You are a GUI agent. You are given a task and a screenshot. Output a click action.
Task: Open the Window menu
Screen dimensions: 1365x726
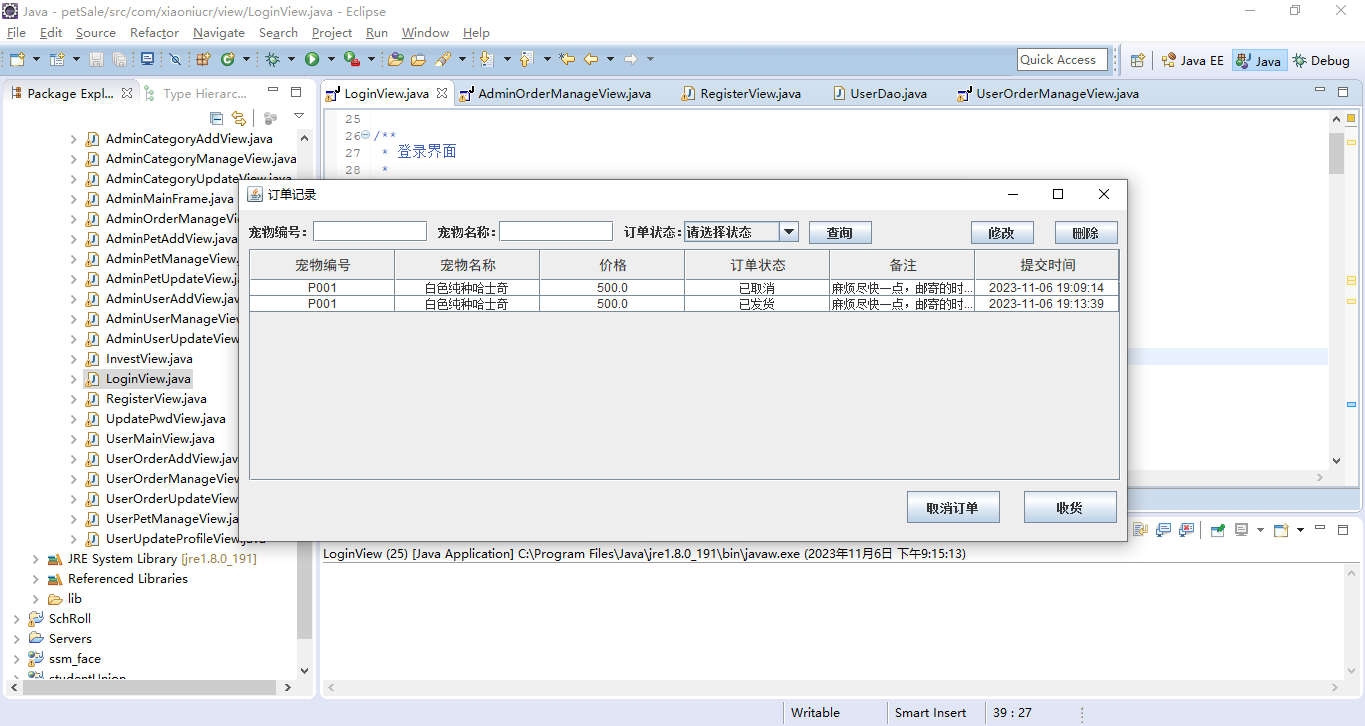(x=425, y=33)
